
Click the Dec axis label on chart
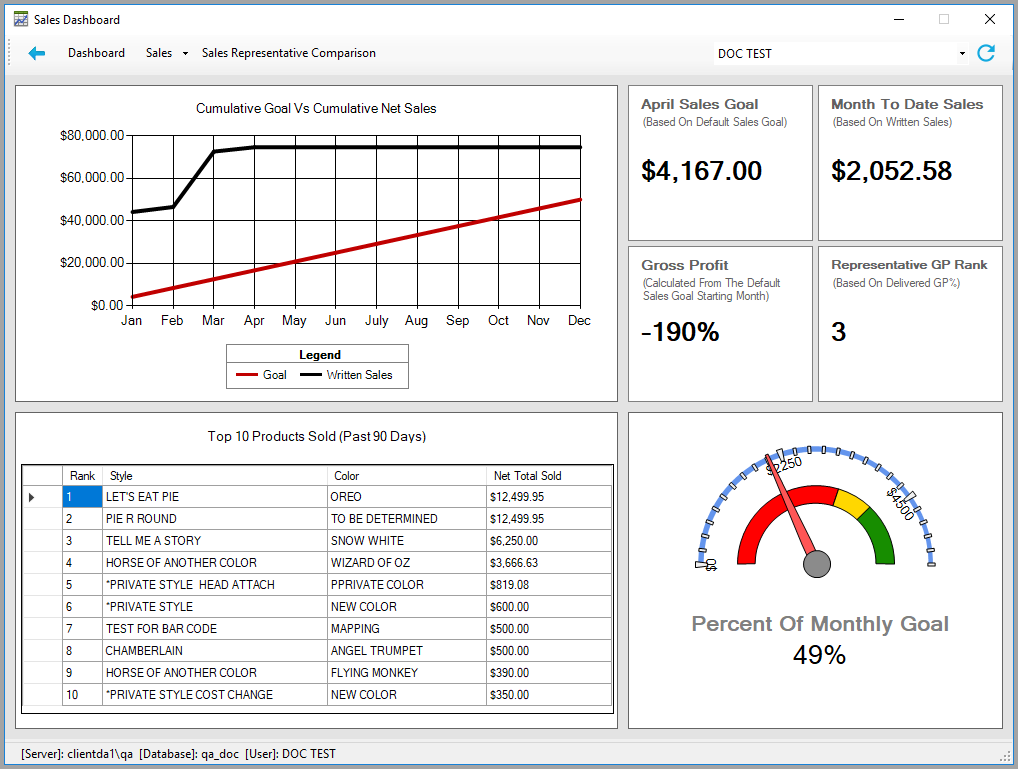tap(579, 320)
